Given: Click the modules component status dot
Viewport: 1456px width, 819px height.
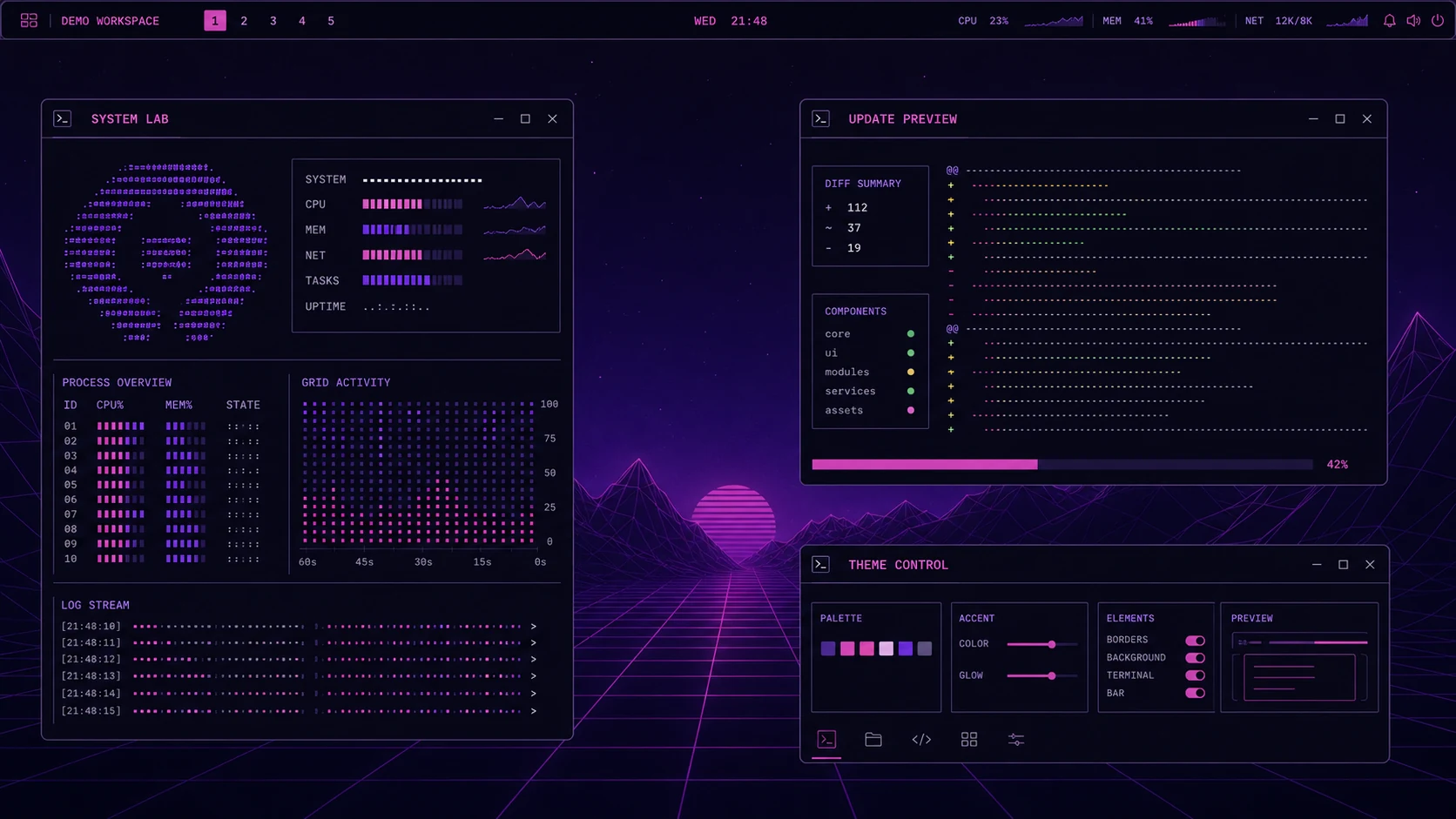Looking at the screenshot, I should (x=911, y=372).
